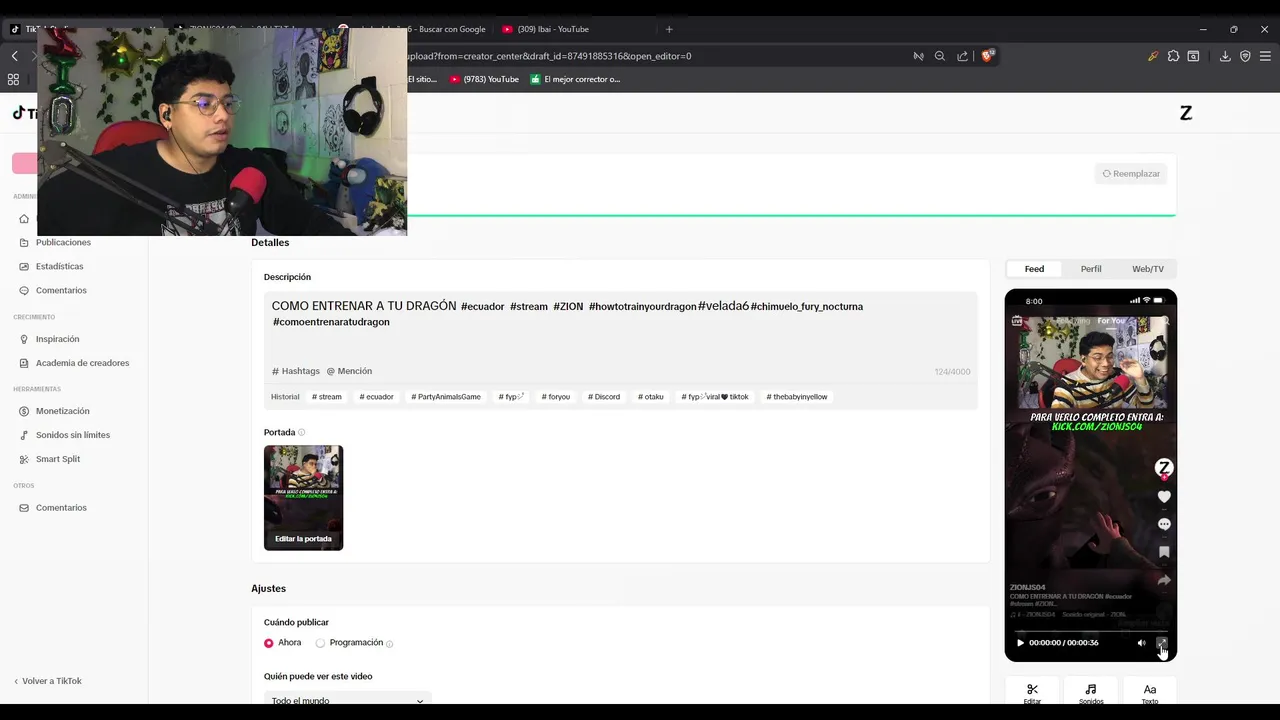
Task: Add the #PartyAnimalsGame history hashtag
Action: pyautogui.click(x=446, y=397)
